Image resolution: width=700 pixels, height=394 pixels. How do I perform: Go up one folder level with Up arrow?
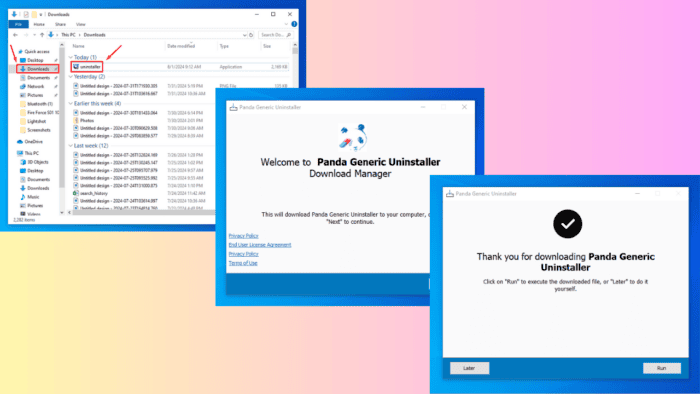42,35
